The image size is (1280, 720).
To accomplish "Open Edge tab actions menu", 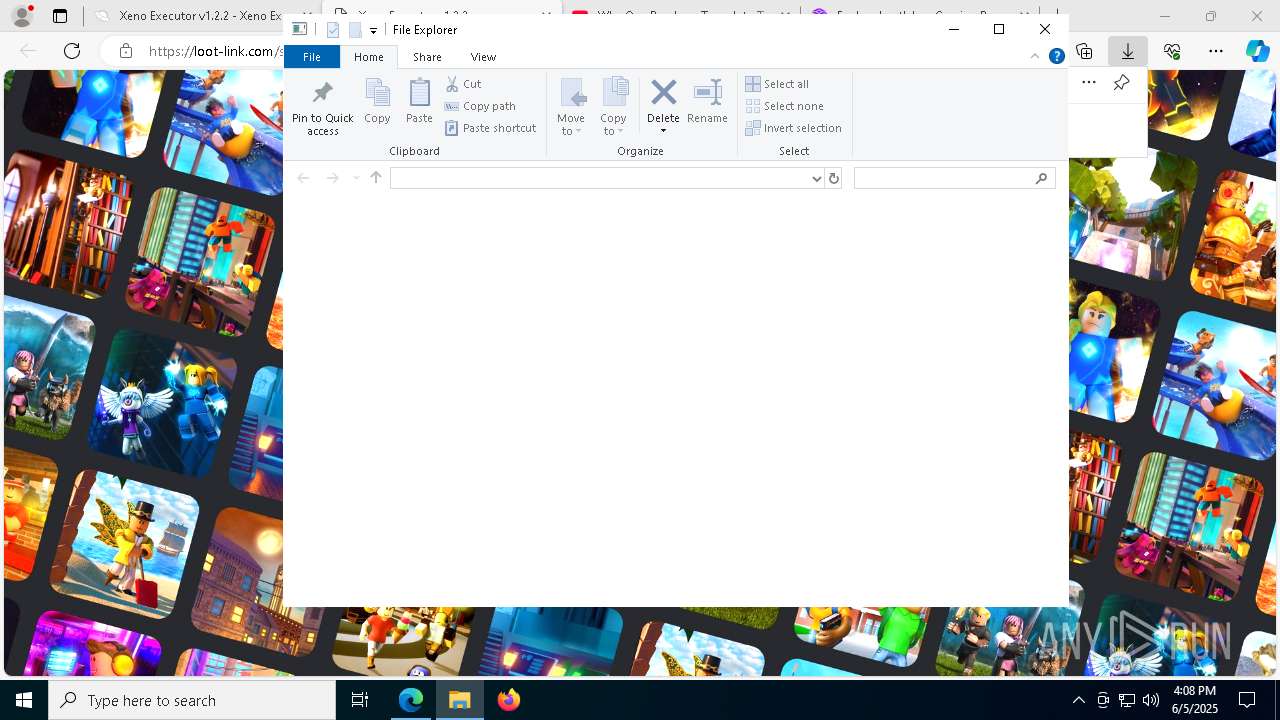I will pyautogui.click(x=60, y=16).
